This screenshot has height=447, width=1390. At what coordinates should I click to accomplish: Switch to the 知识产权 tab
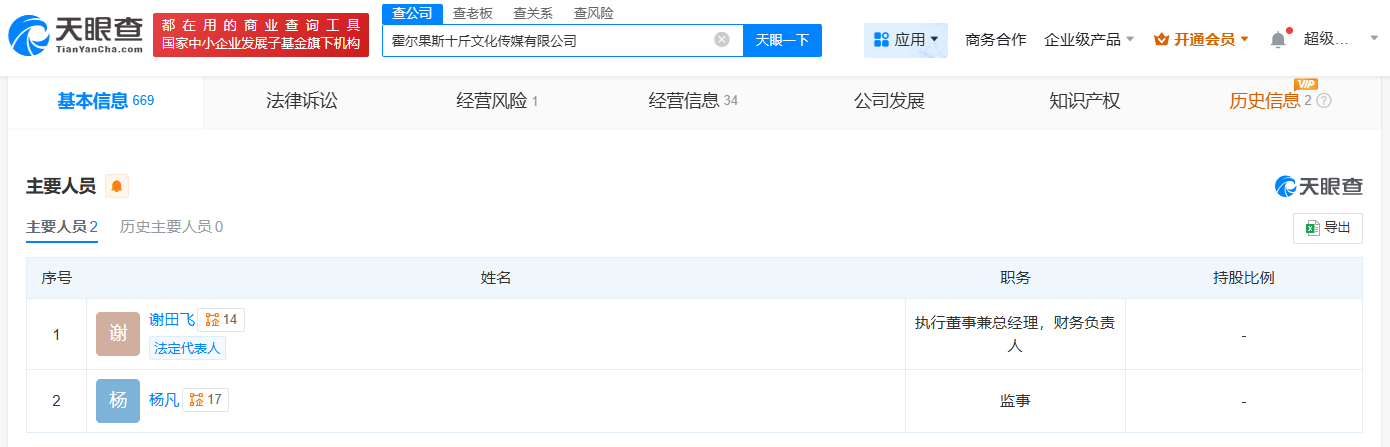coord(1085,101)
